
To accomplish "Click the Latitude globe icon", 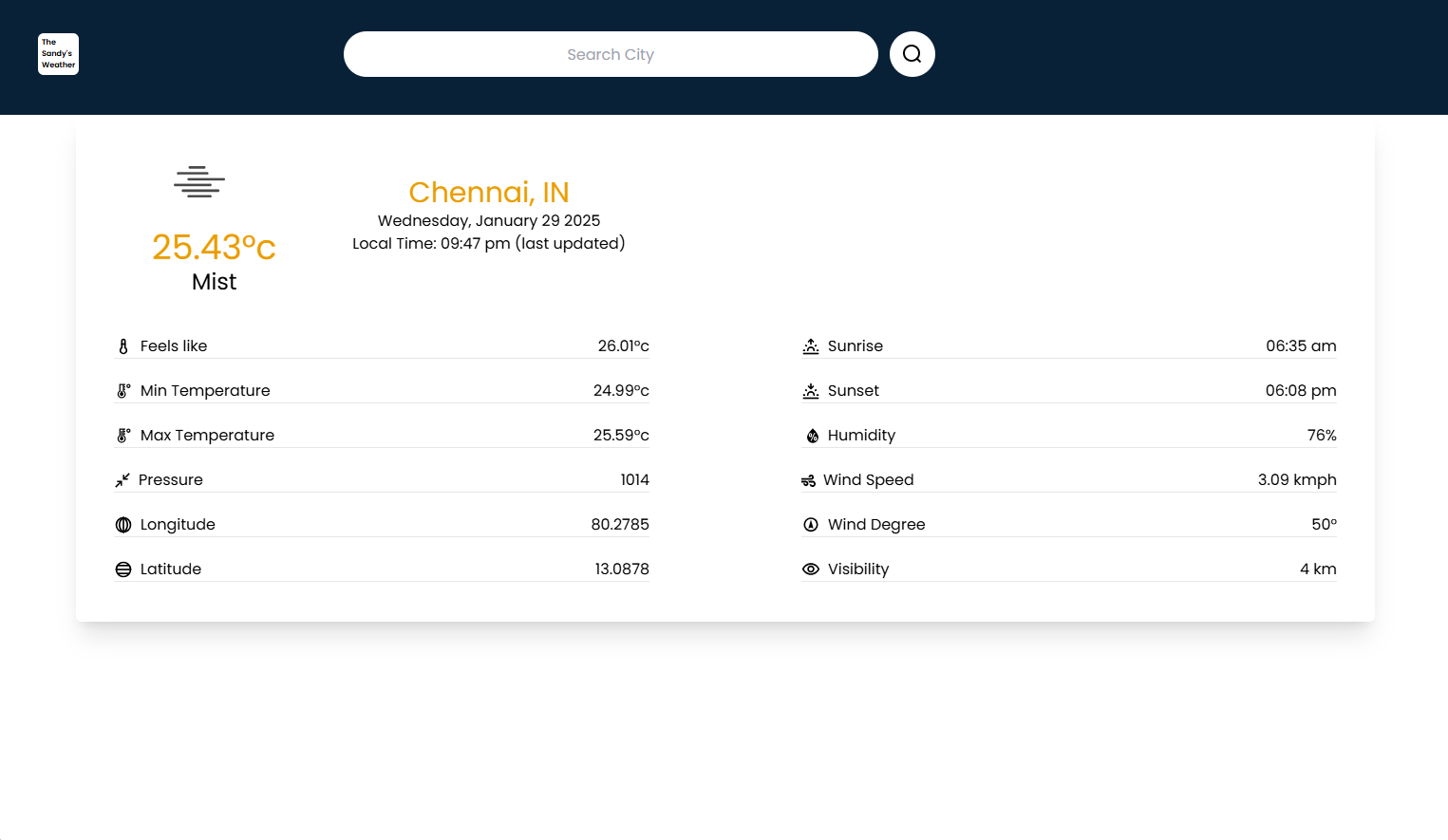I will coord(123,569).
